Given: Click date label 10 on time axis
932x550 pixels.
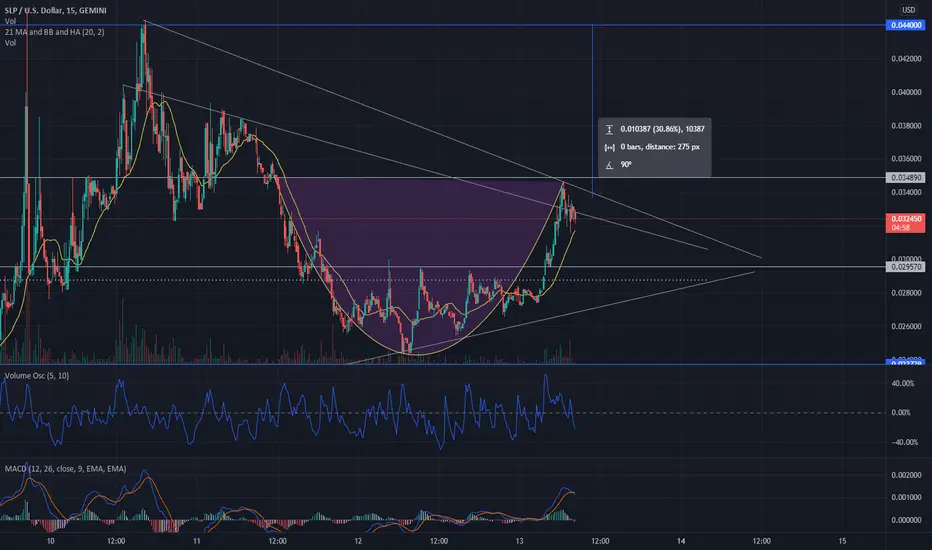Looking at the screenshot, I should (51, 540).
